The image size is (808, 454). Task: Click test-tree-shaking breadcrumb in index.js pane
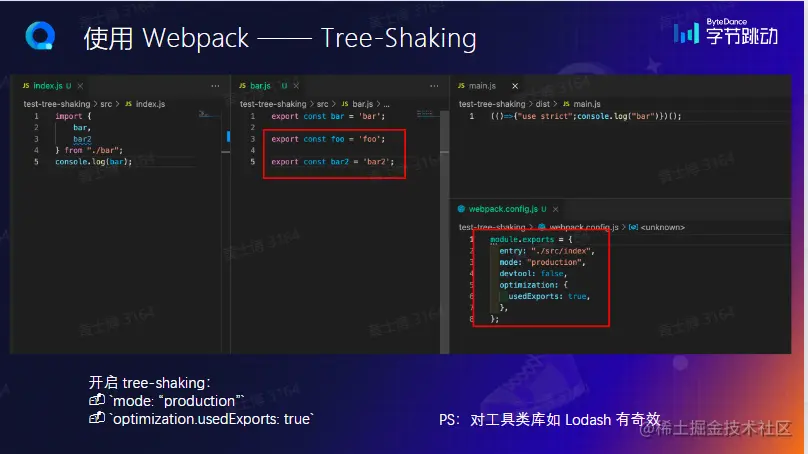click(57, 104)
